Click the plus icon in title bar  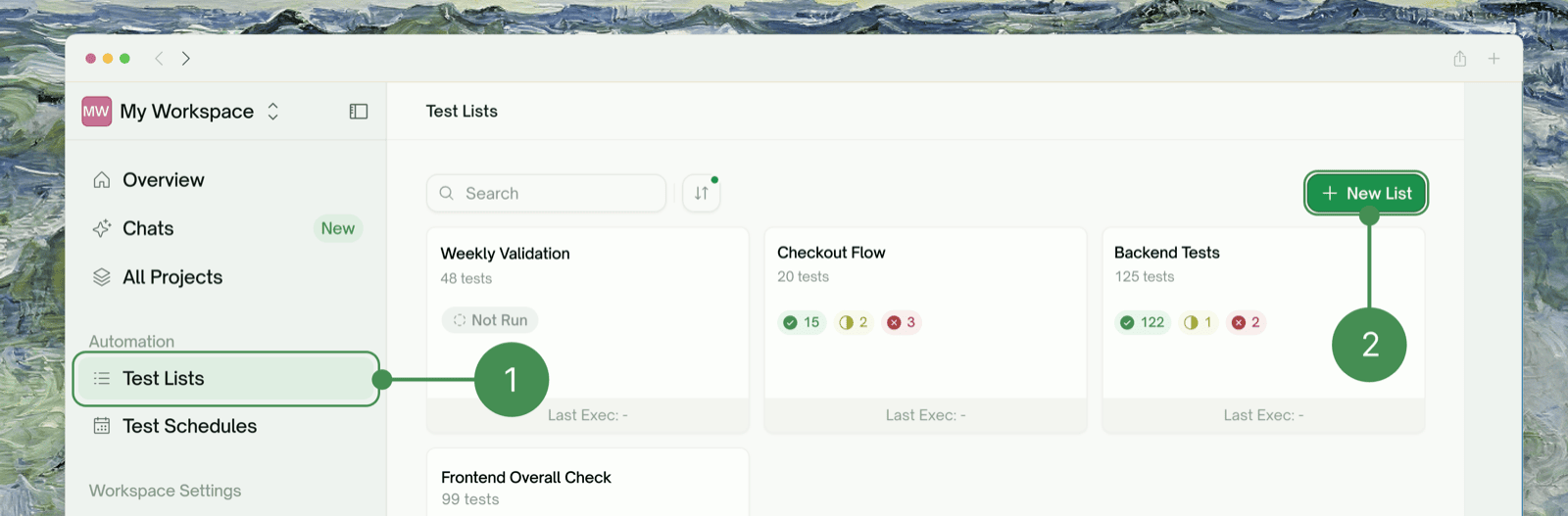point(1494,59)
